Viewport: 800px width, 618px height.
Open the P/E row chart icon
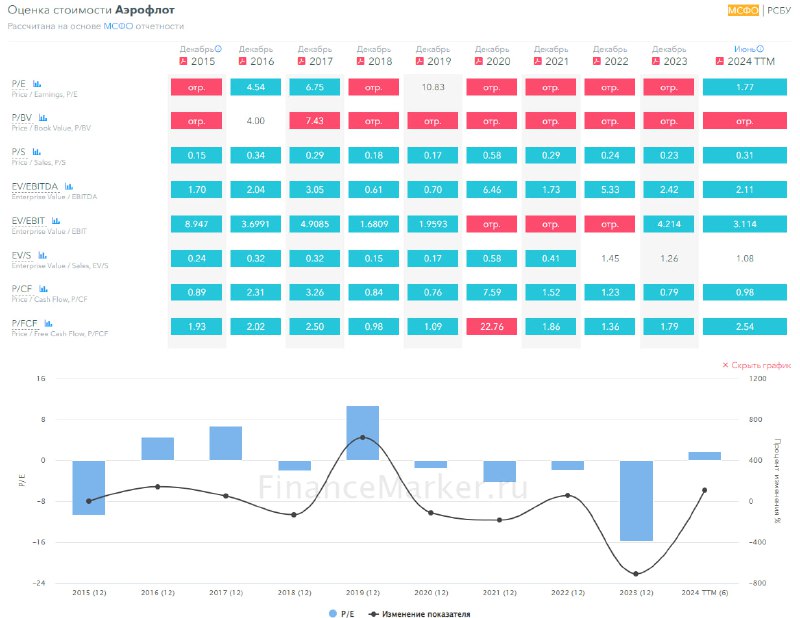[x=37, y=84]
